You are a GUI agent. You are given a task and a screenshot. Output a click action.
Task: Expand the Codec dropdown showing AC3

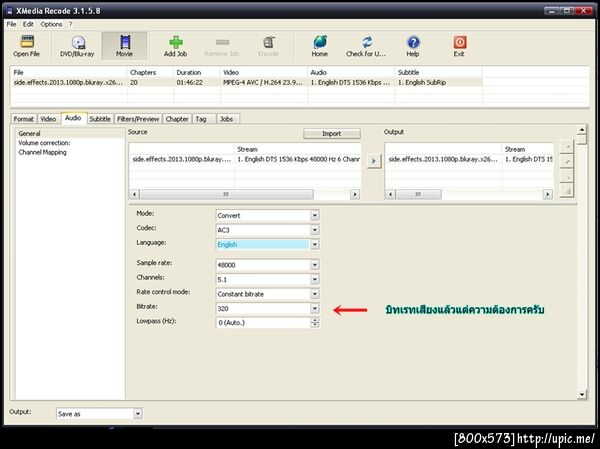315,230
